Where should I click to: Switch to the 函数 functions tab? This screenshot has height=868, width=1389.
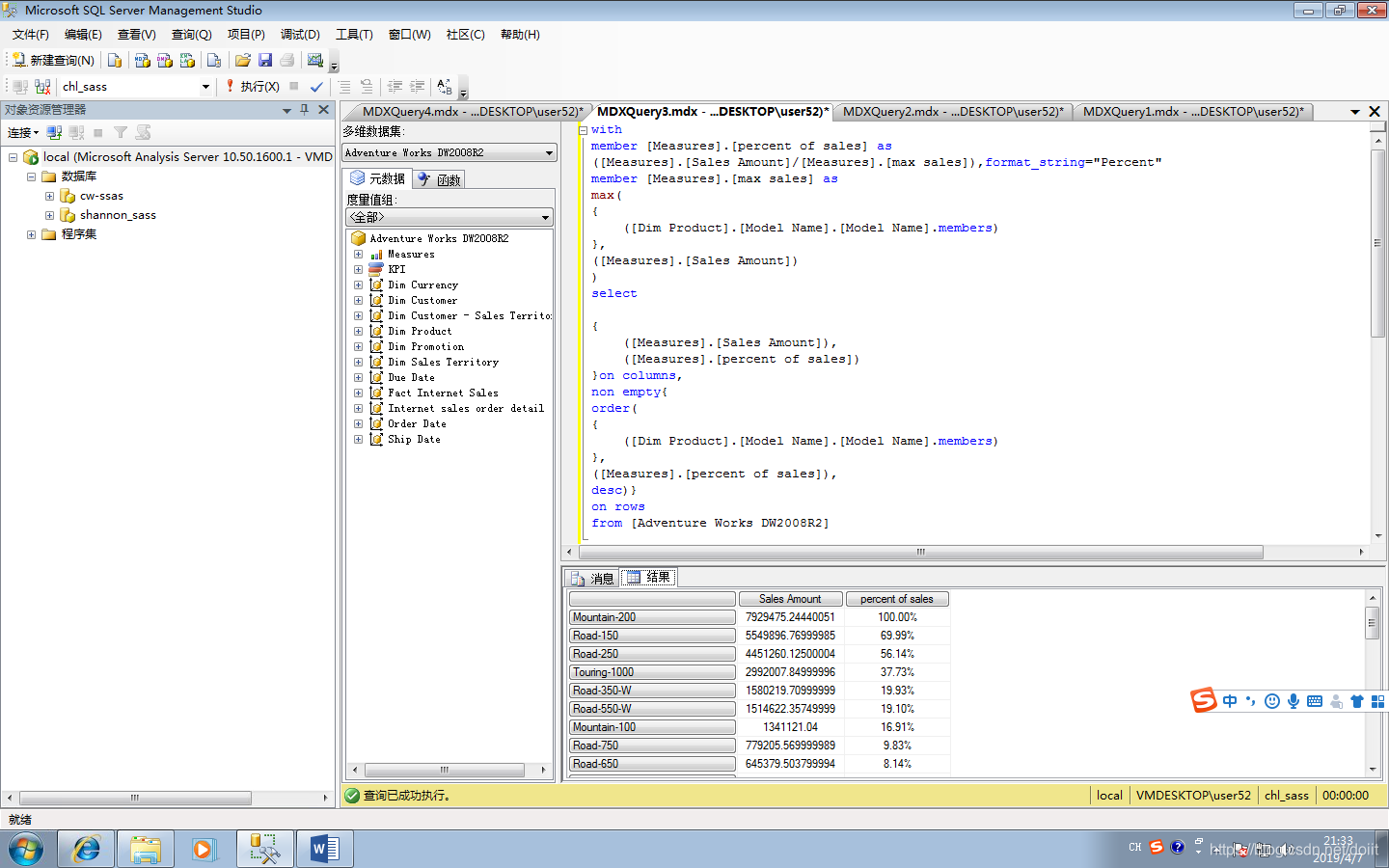tap(440, 179)
